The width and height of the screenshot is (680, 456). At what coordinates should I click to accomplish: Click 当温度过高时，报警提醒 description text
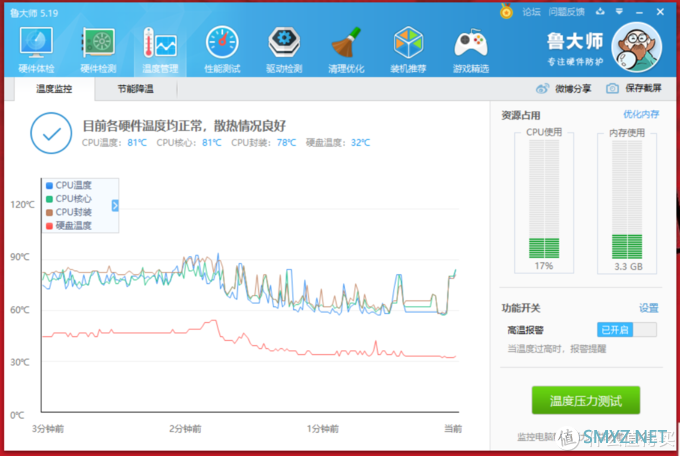(557, 349)
